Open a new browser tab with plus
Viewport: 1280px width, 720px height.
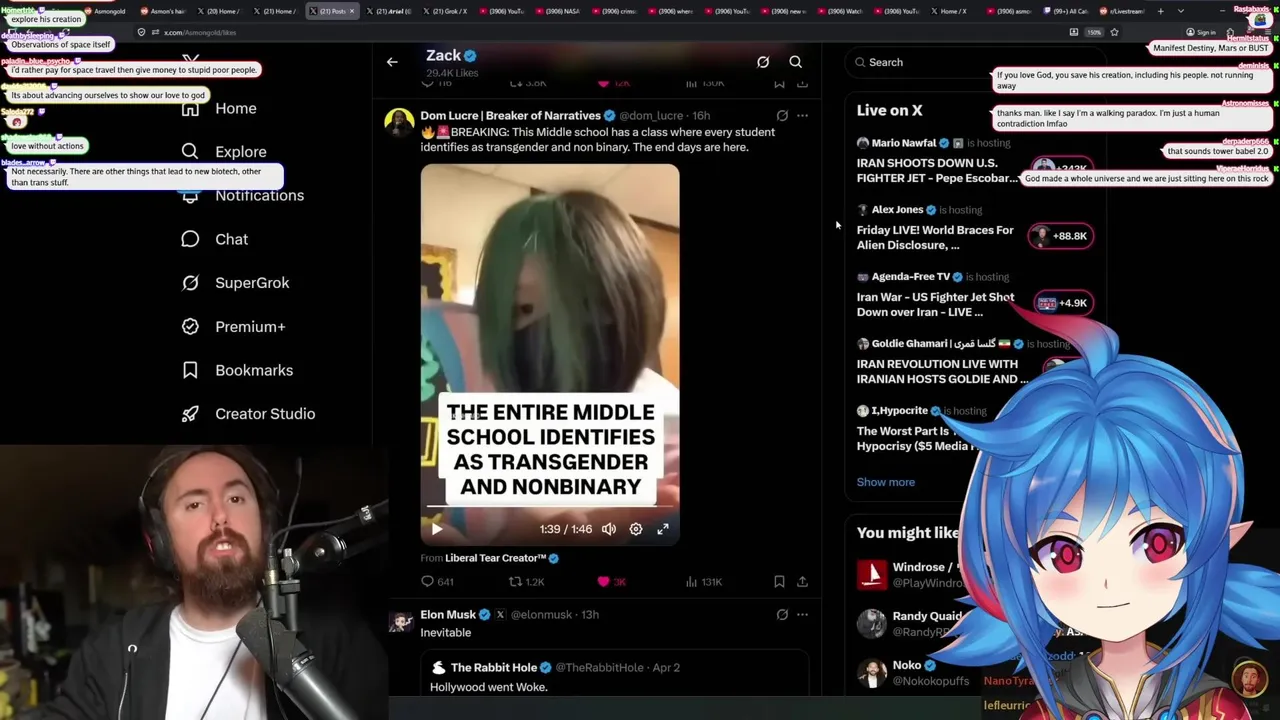click(x=1160, y=11)
